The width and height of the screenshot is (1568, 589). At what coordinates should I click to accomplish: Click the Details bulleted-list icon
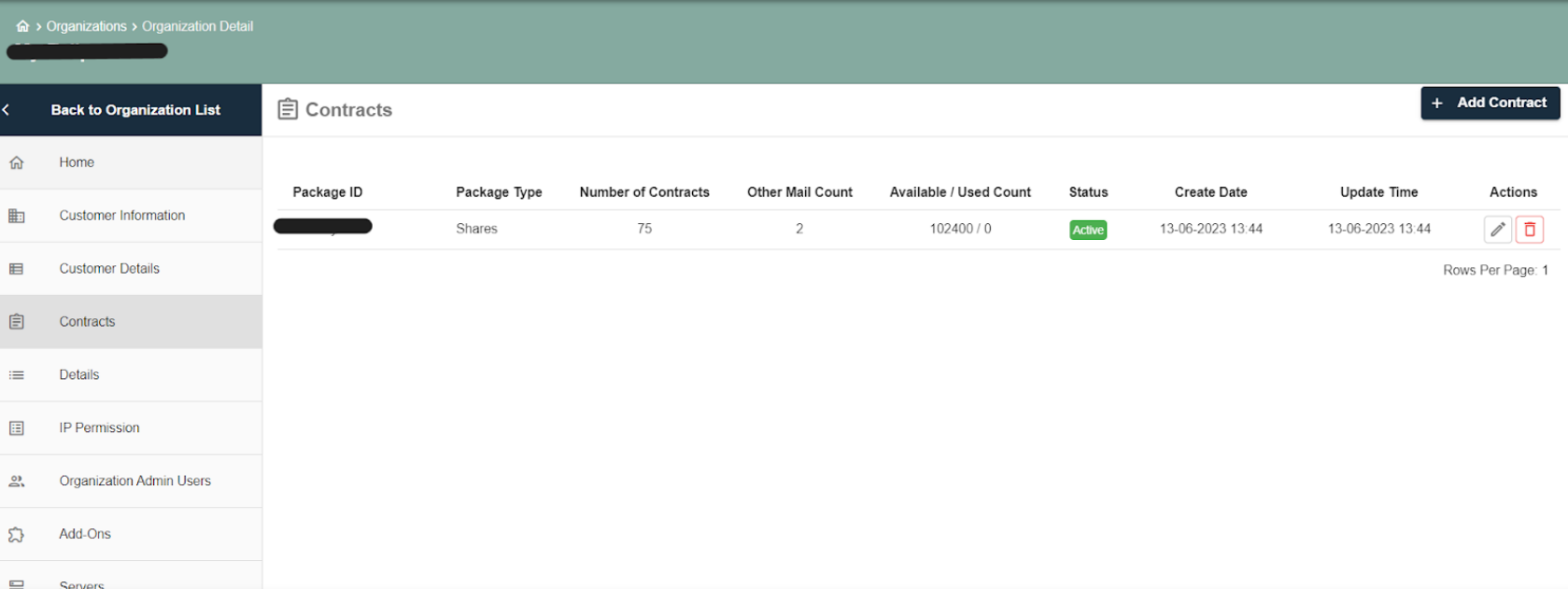(16, 375)
